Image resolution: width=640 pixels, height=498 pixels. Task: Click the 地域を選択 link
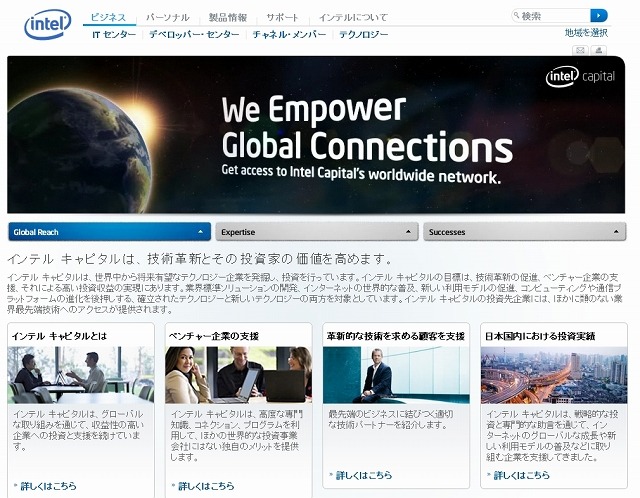(586, 33)
